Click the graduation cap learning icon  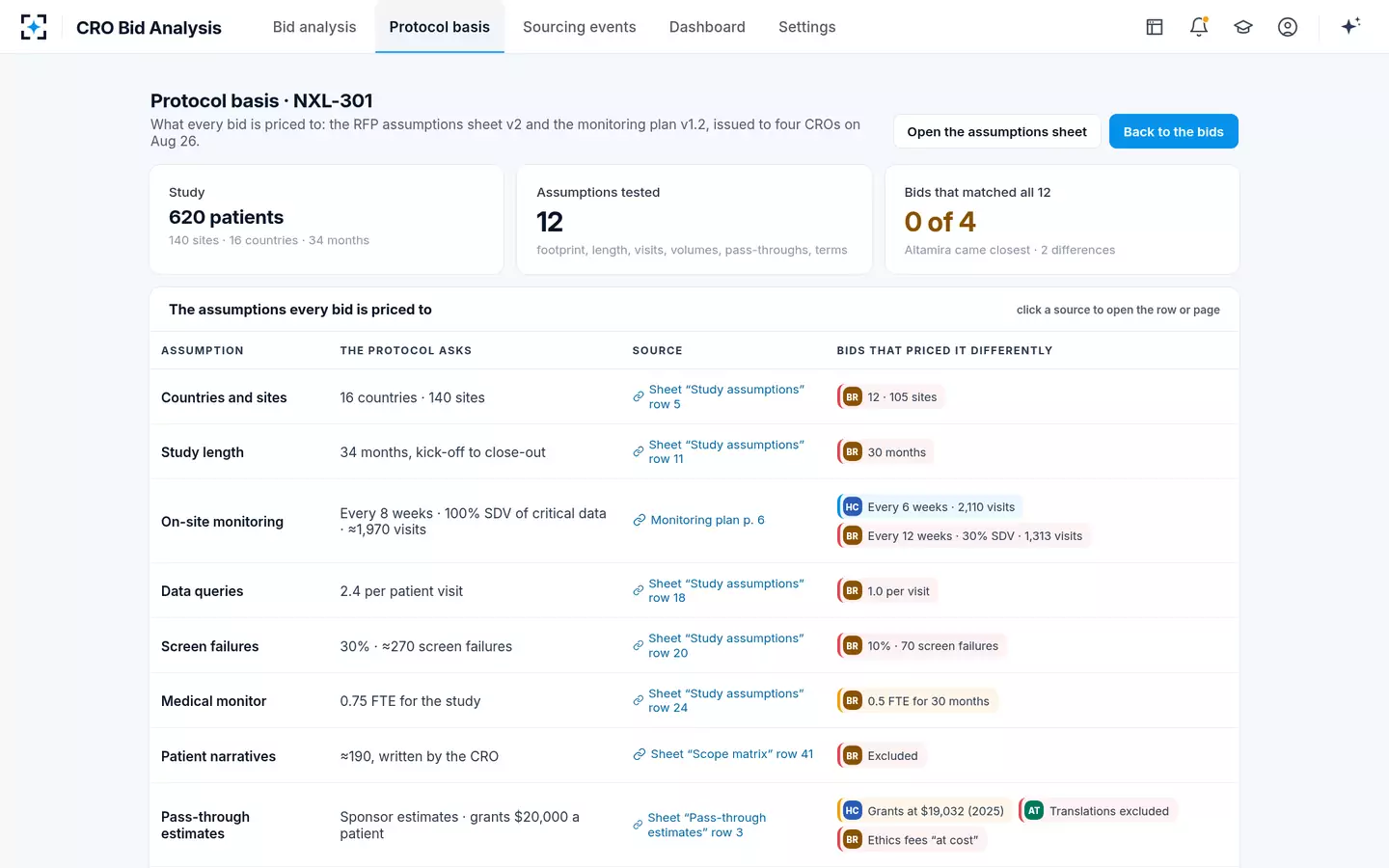[x=1243, y=27]
